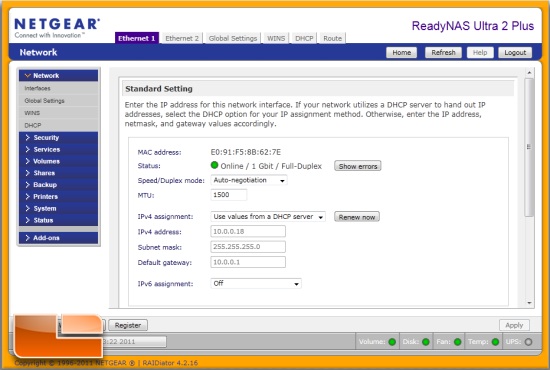Click the Default gateway field
This screenshot has width=550, height=370.
[x=248, y=262]
